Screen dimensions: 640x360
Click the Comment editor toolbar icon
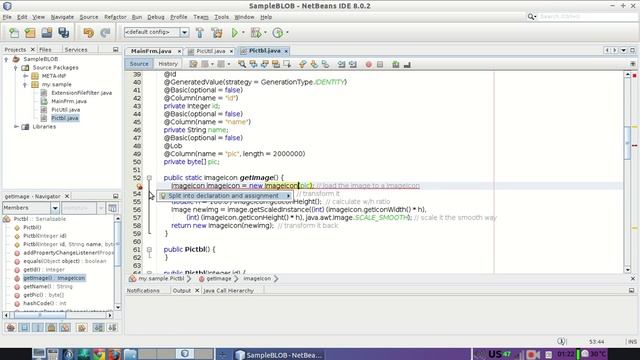click(396, 64)
